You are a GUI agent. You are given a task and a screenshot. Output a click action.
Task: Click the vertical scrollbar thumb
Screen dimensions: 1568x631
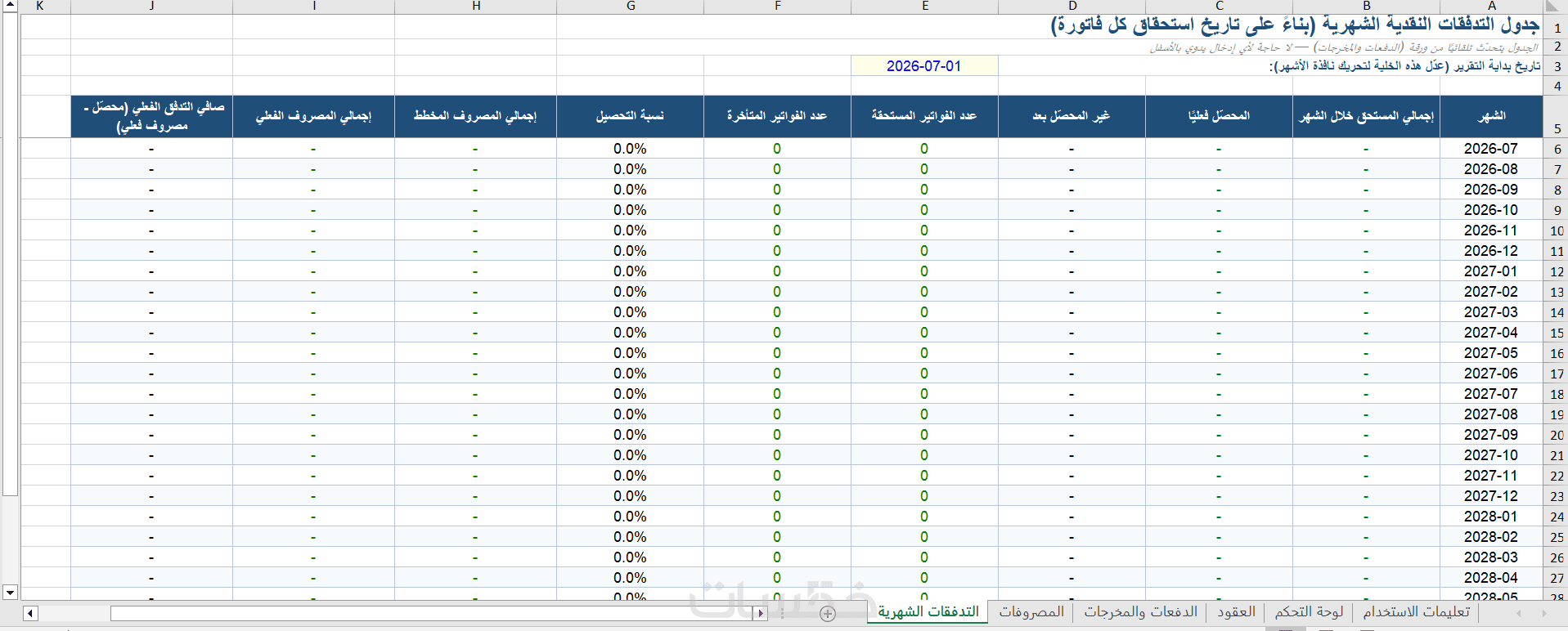point(10,254)
